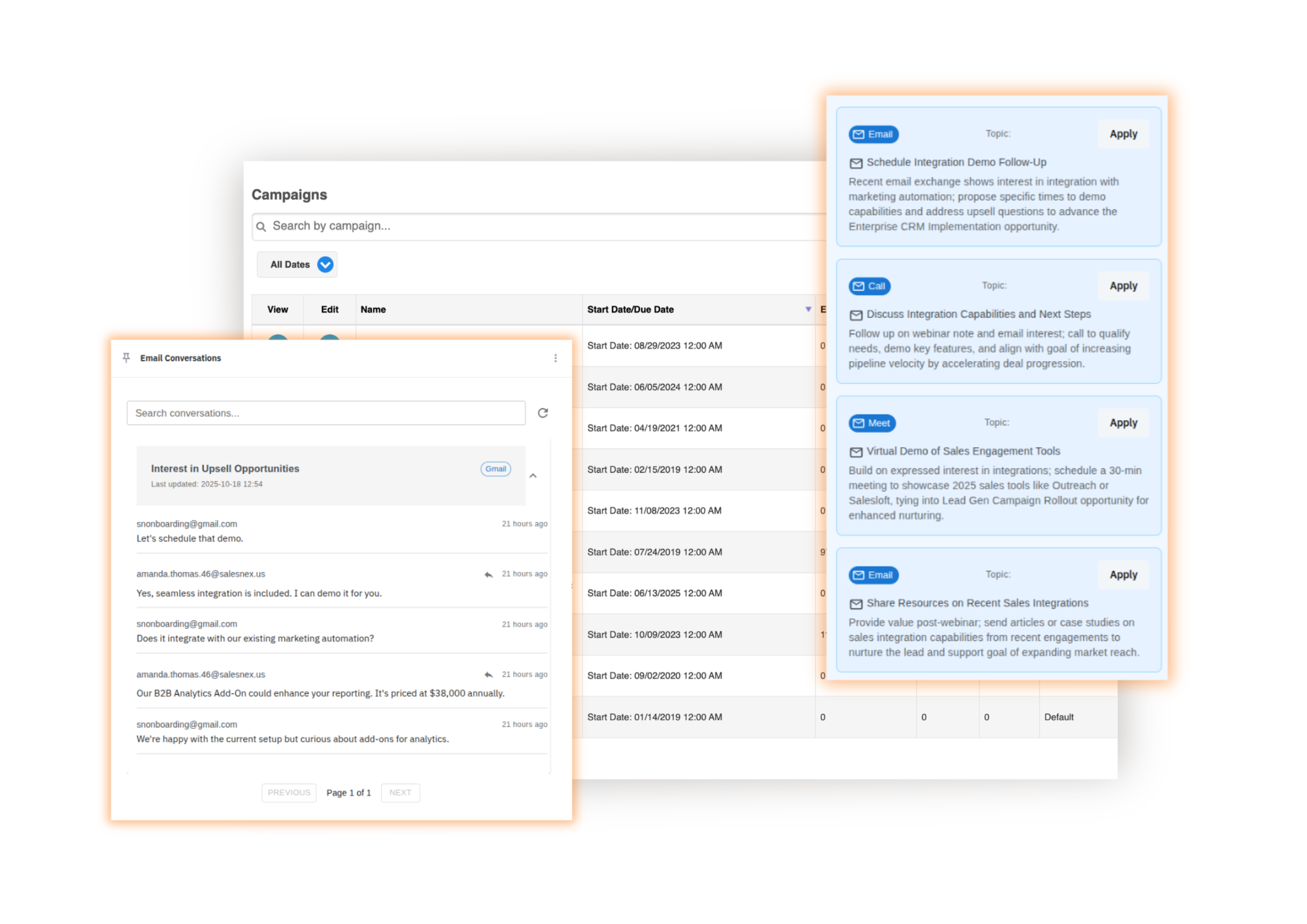Click the blue Call badge
Image resolution: width=1307 pixels, height=924 pixels.
(x=869, y=286)
